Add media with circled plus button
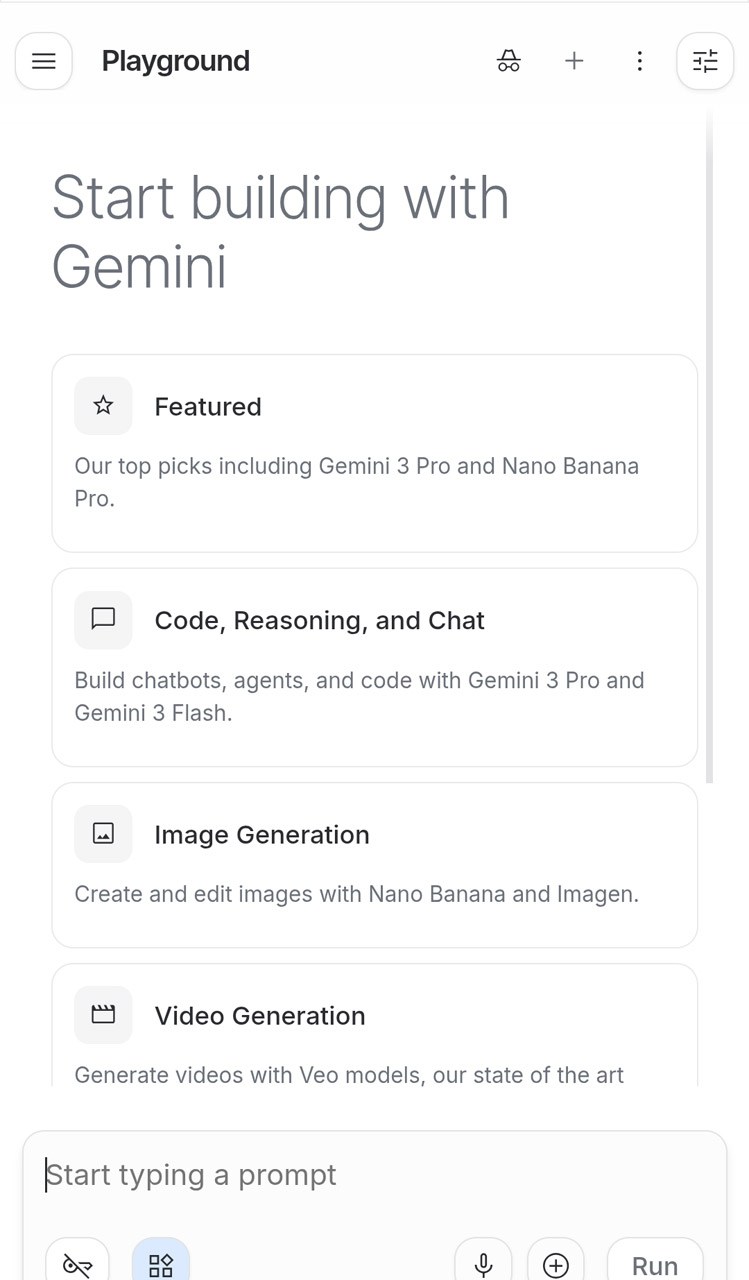Image resolution: width=749 pixels, height=1280 pixels. [555, 1265]
